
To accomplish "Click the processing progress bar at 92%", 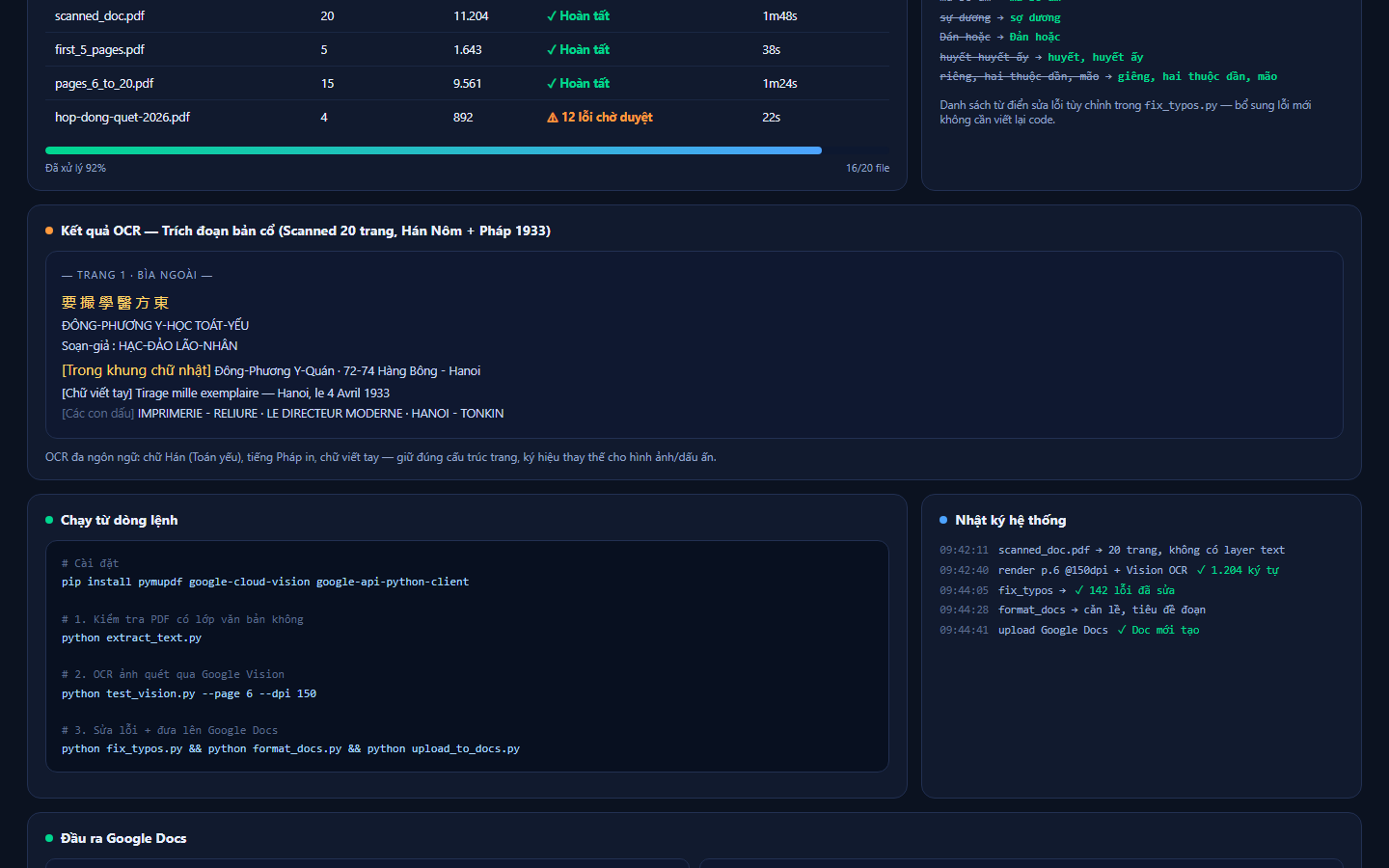I will (467, 150).
